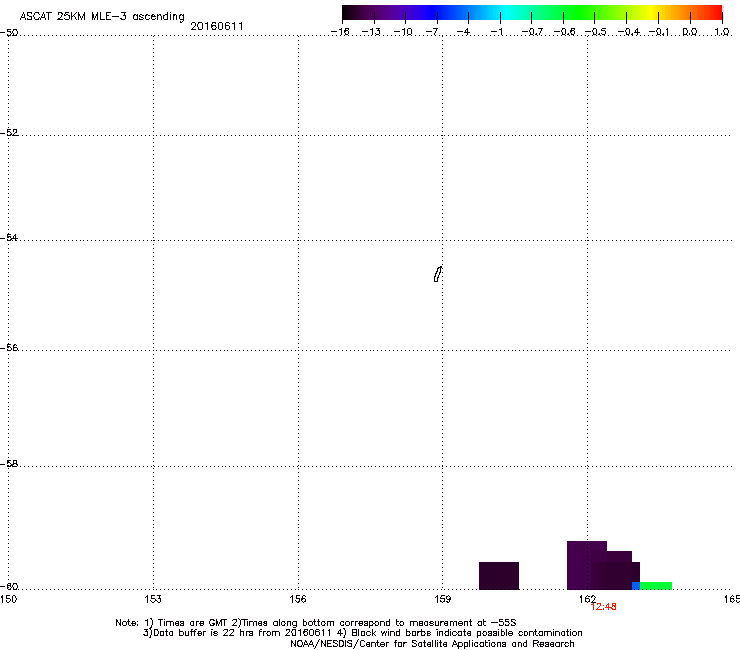Click the isolated dark data square near 160 longitude
Viewport: 740px width, 650px height.
click(x=499, y=575)
